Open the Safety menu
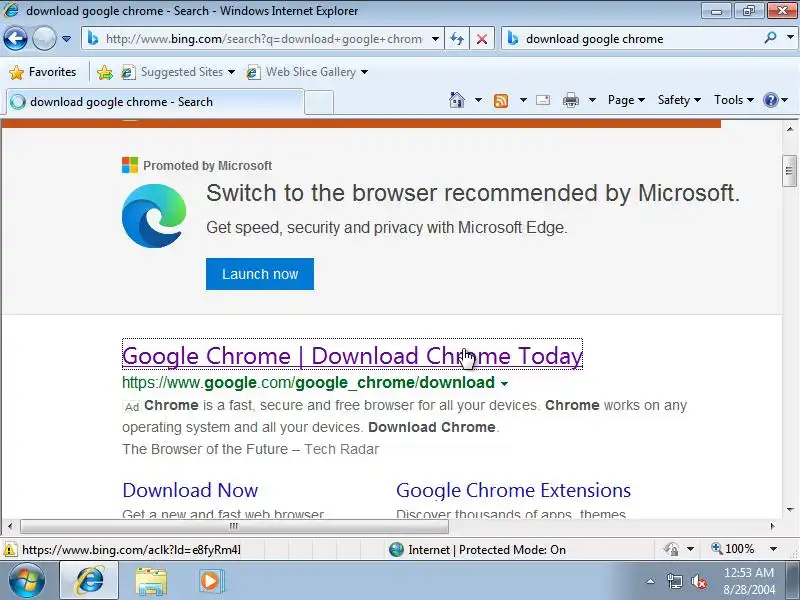The image size is (800, 600). (679, 100)
